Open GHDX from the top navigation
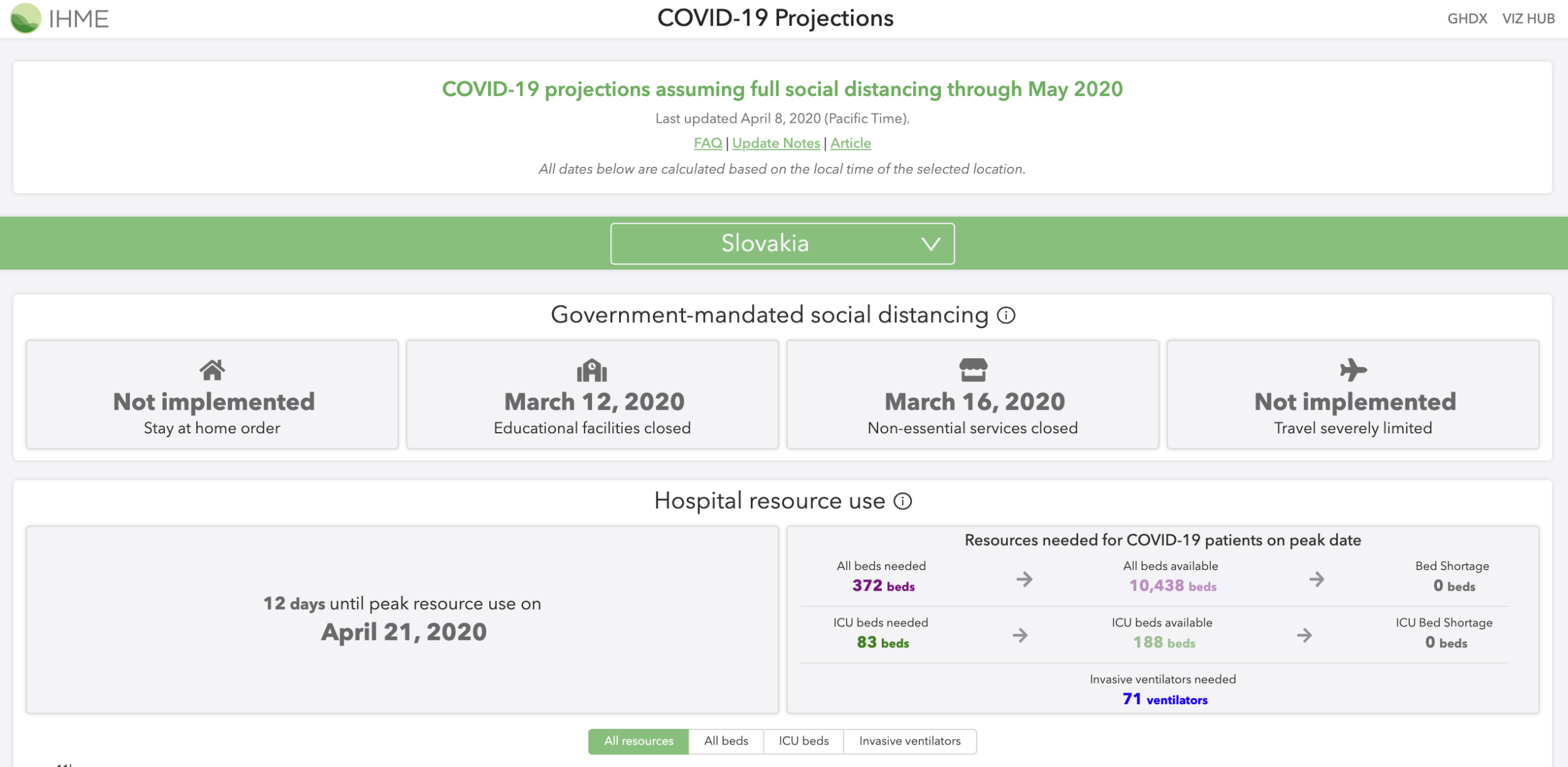 pos(1467,19)
